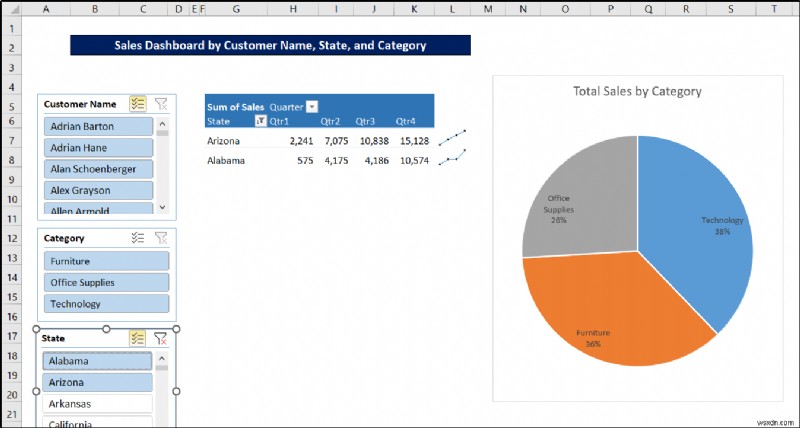The height and width of the screenshot is (428, 800).
Task: Toggle Arizona in State slicer
Action: pyautogui.click(x=97, y=382)
